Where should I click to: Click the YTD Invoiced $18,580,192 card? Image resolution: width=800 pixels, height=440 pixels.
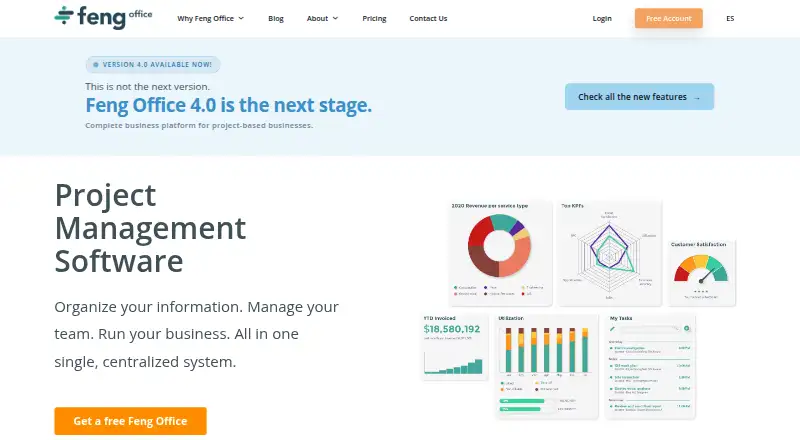tap(454, 347)
